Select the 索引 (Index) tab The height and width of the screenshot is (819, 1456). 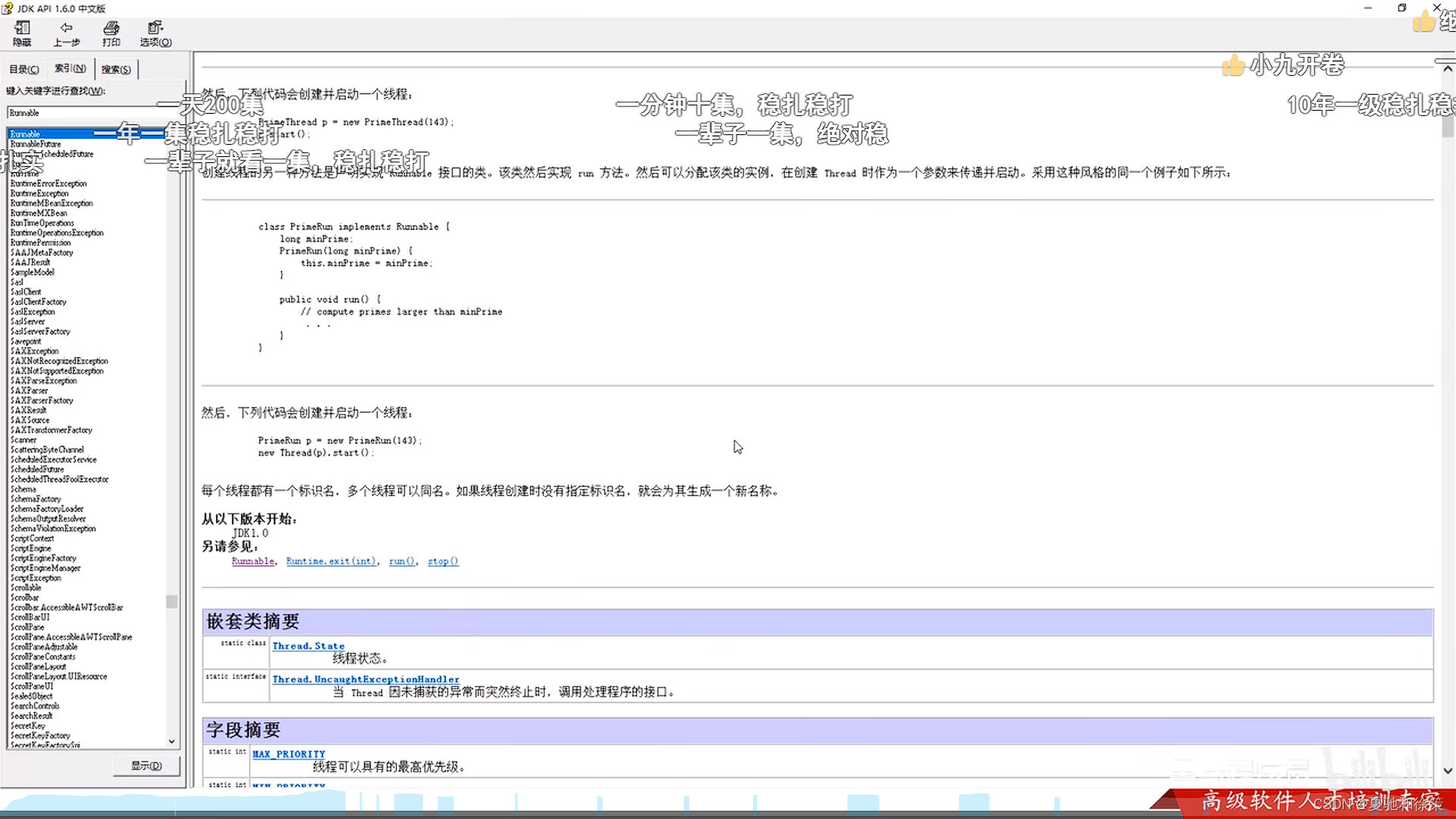(x=70, y=68)
